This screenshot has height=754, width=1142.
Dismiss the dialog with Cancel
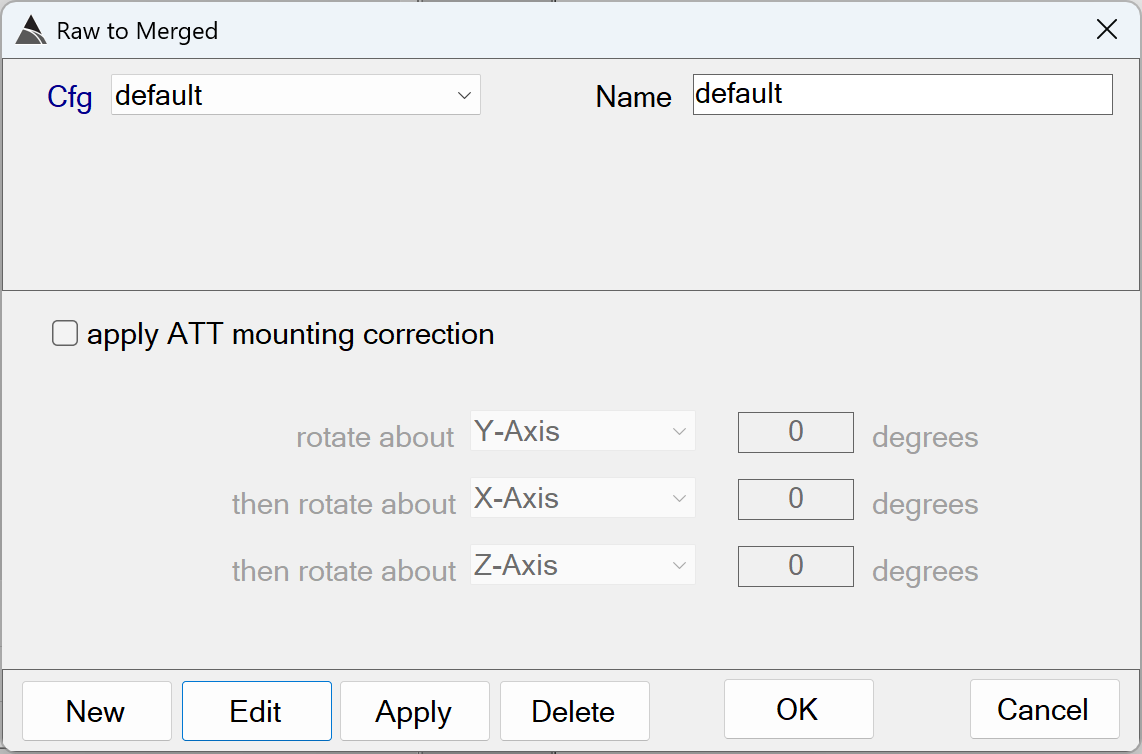(1043, 709)
